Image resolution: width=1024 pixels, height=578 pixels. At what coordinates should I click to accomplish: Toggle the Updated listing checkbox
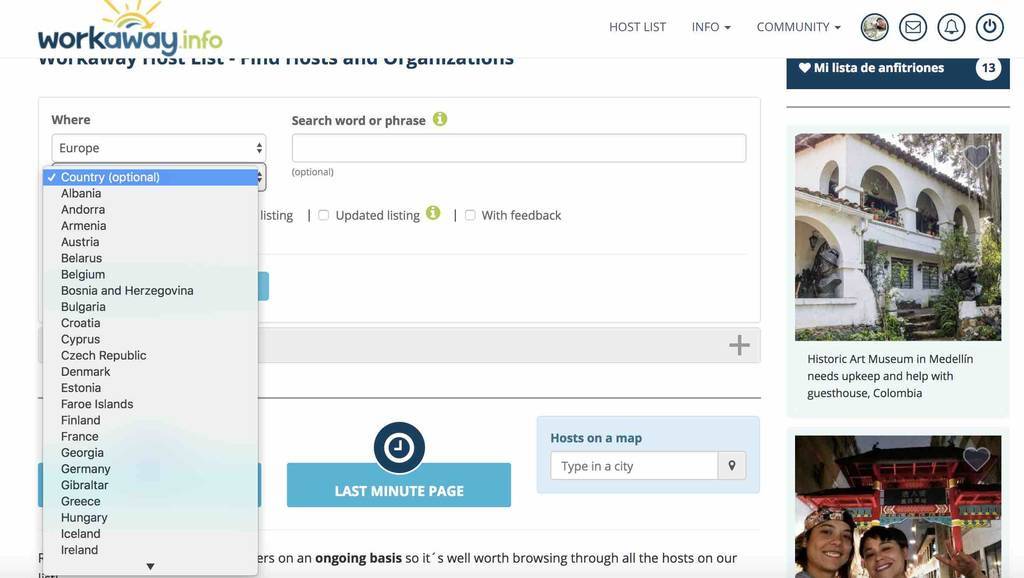pyautogui.click(x=323, y=215)
